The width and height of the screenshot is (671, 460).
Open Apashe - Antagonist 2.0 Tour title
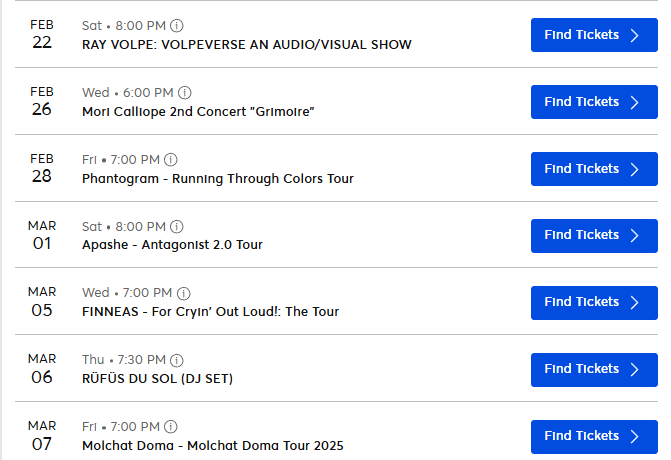[x=172, y=245]
